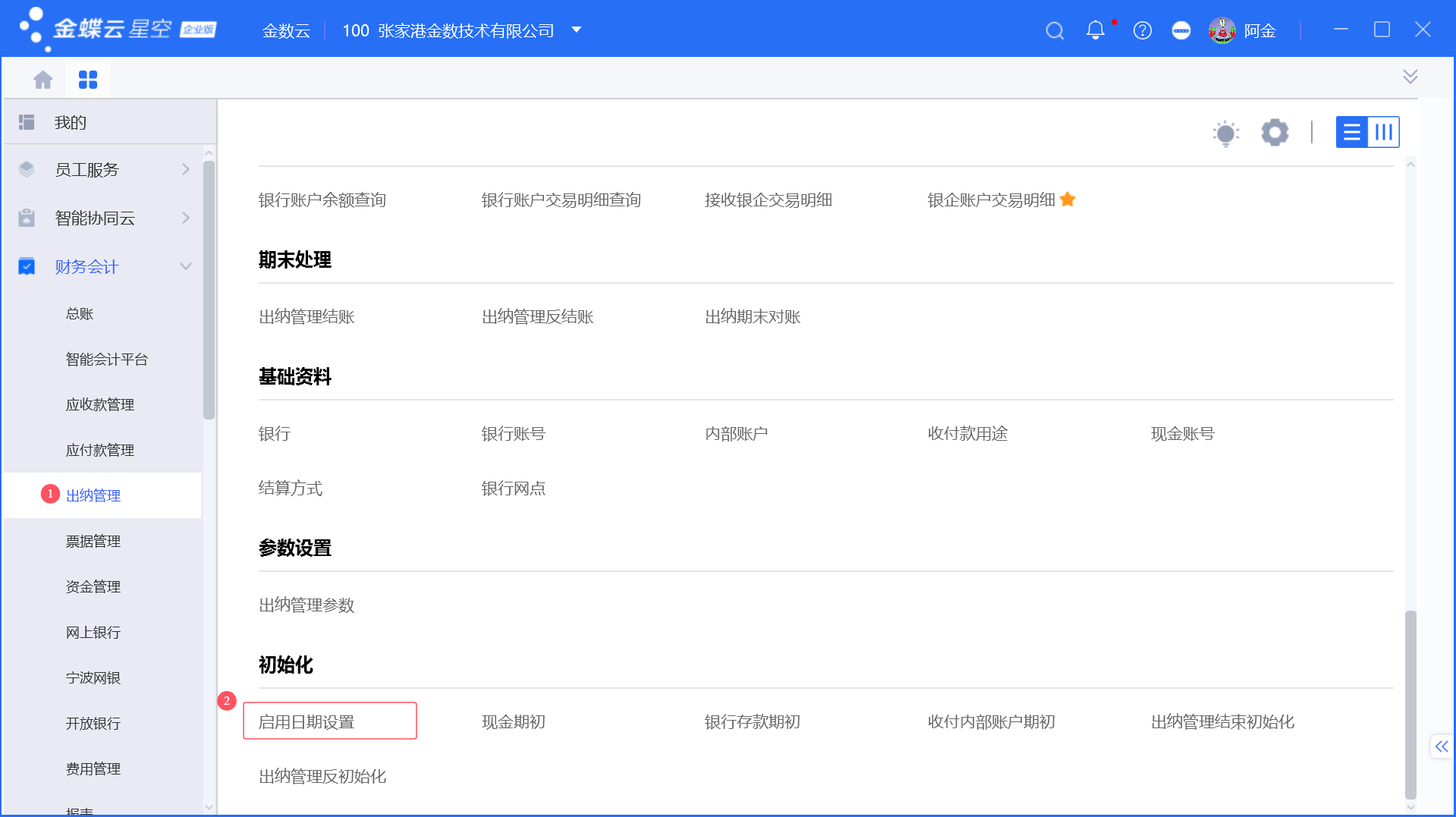Switch to column layout view
The height and width of the screenshot is (817, 1456).
click(1384, 132)
